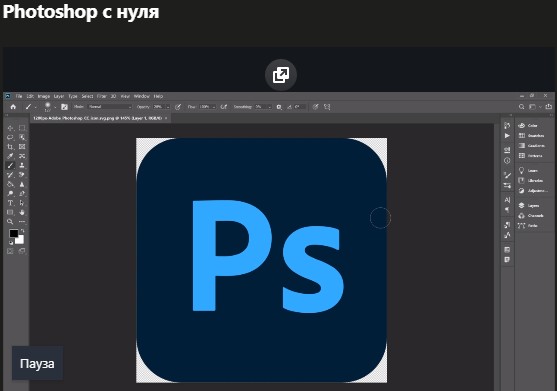Open the Image menu
Screen dimensions: 557x391
click(x=44, y=96)
